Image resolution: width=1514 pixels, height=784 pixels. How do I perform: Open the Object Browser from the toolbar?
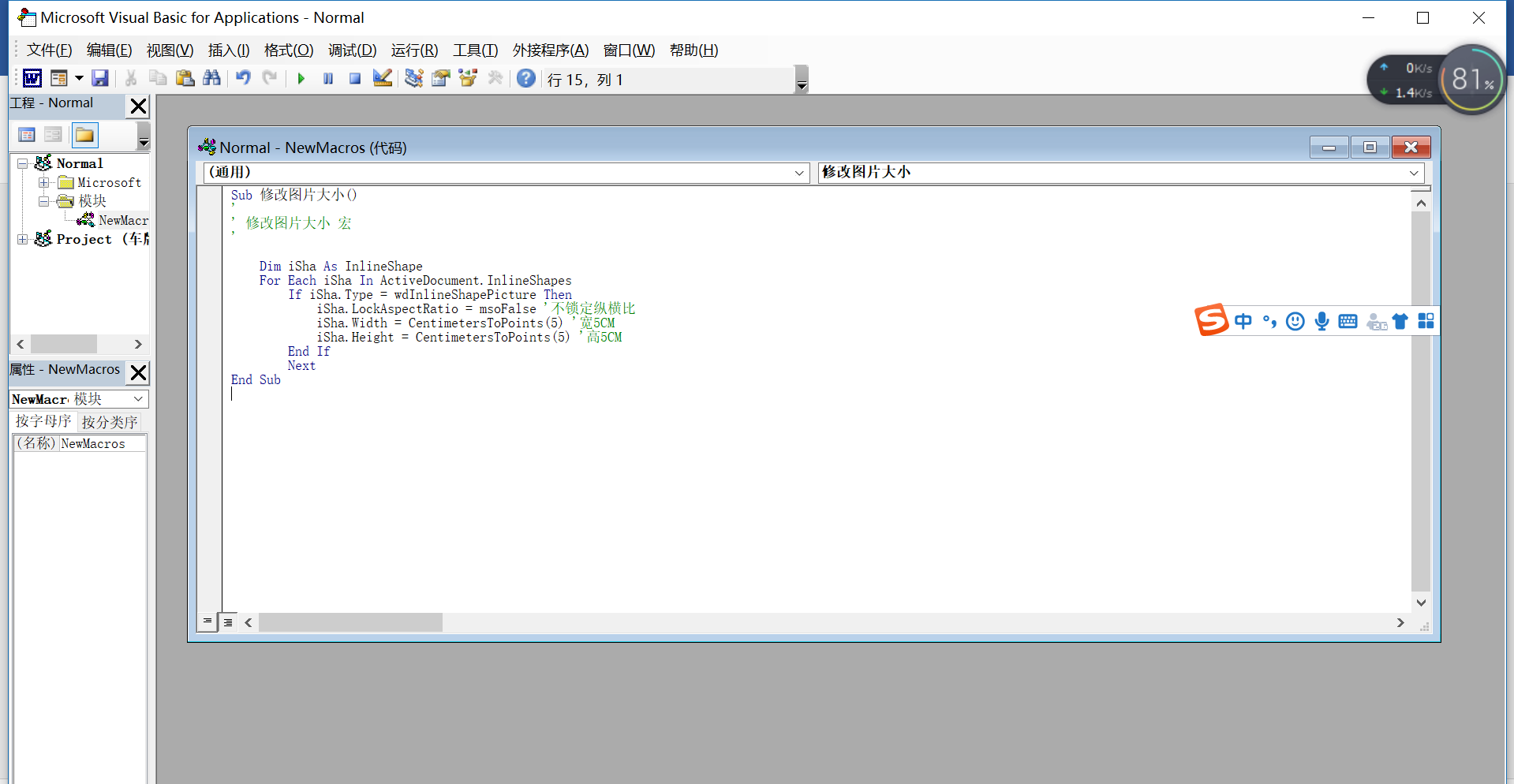point(468,78)
